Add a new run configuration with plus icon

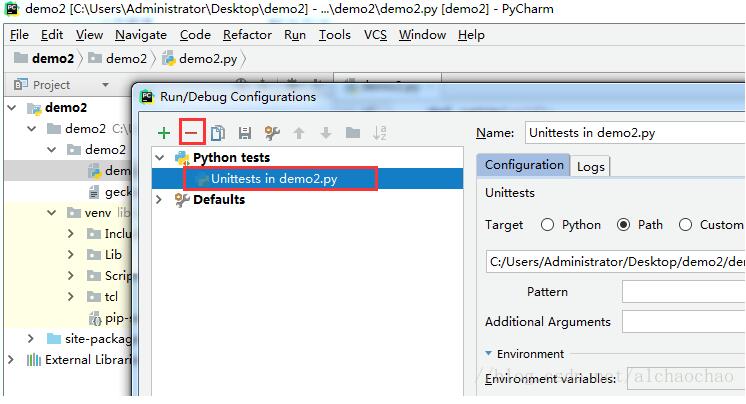click(164, 133)
